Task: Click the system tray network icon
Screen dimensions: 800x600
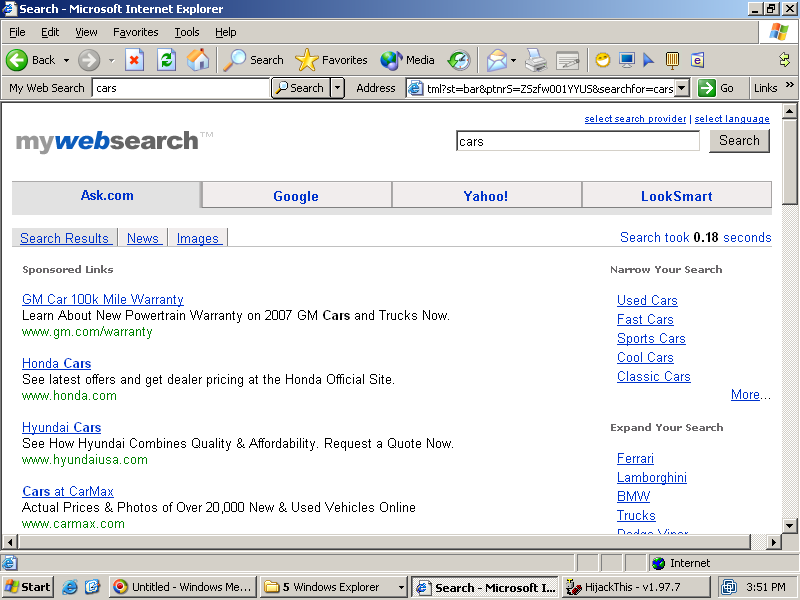Action: [729, 587]
